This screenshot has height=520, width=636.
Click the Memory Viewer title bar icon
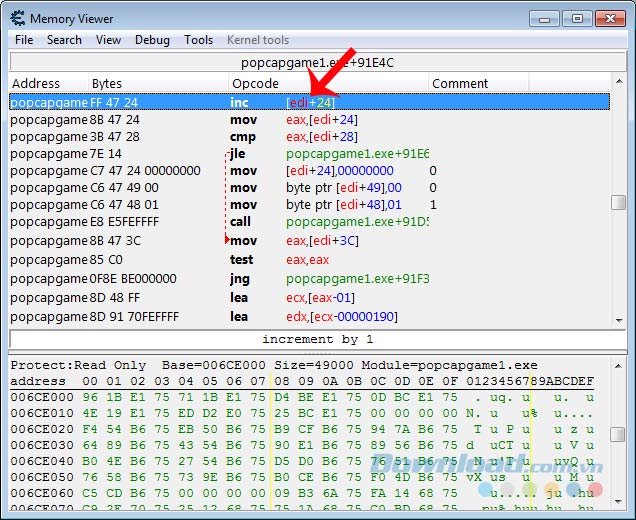[17, 18]
